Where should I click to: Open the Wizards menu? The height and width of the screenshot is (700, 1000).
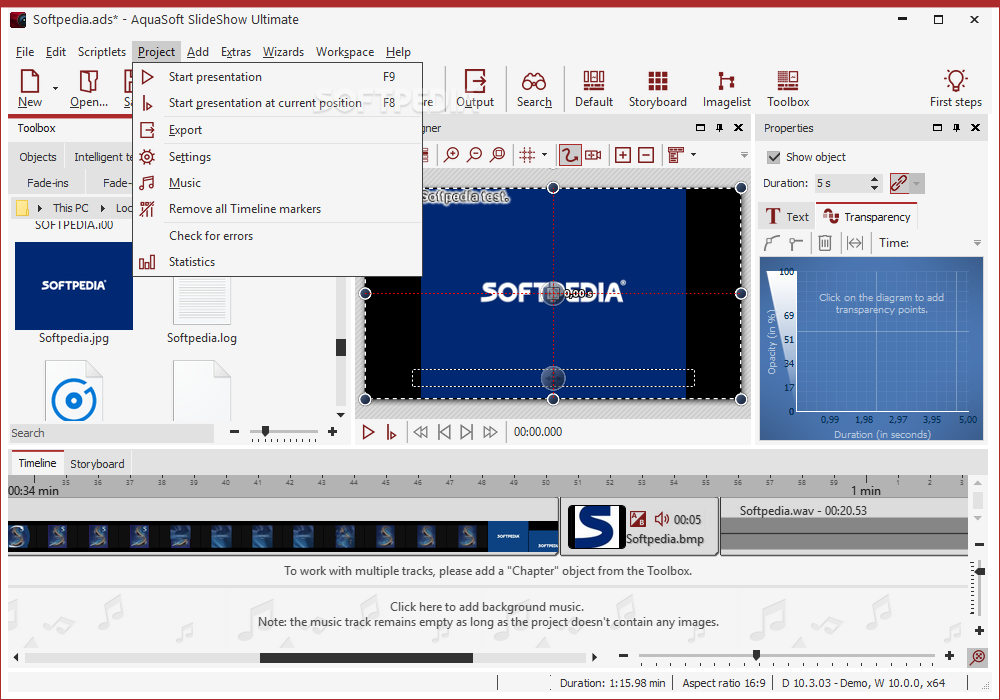tap(283, 52)
